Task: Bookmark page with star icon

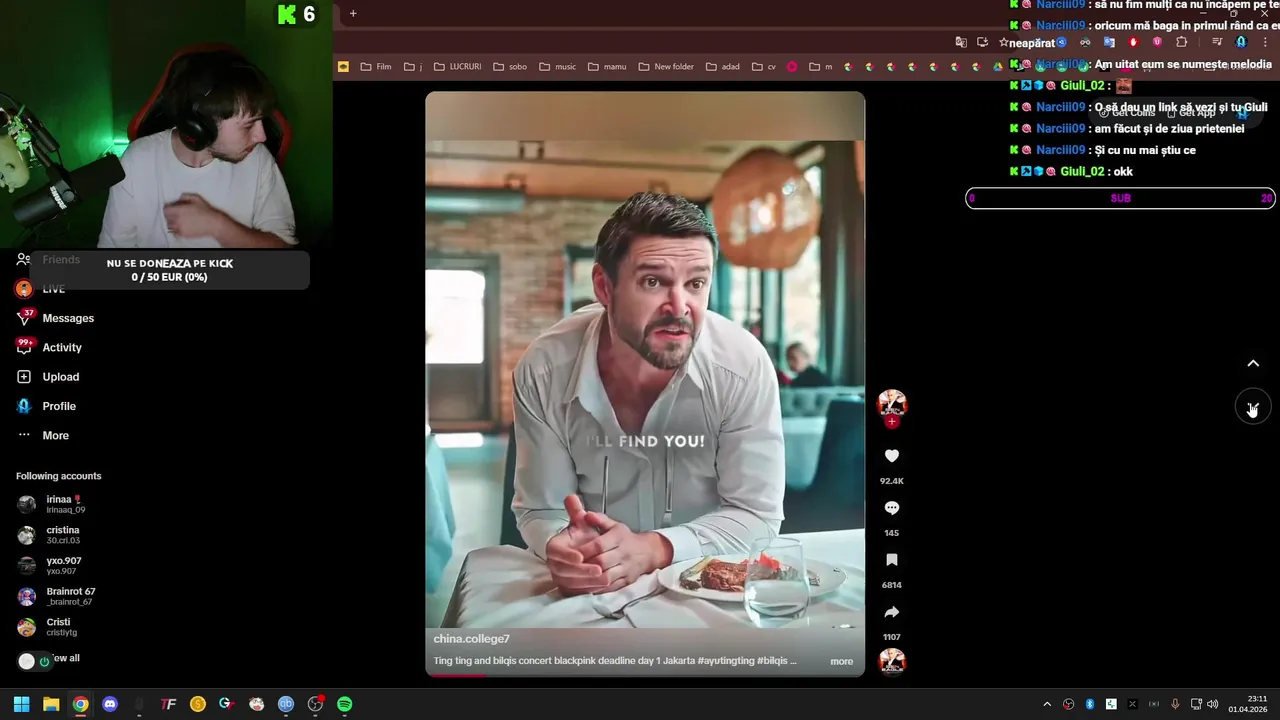Action: click(x=1004, y=42)
